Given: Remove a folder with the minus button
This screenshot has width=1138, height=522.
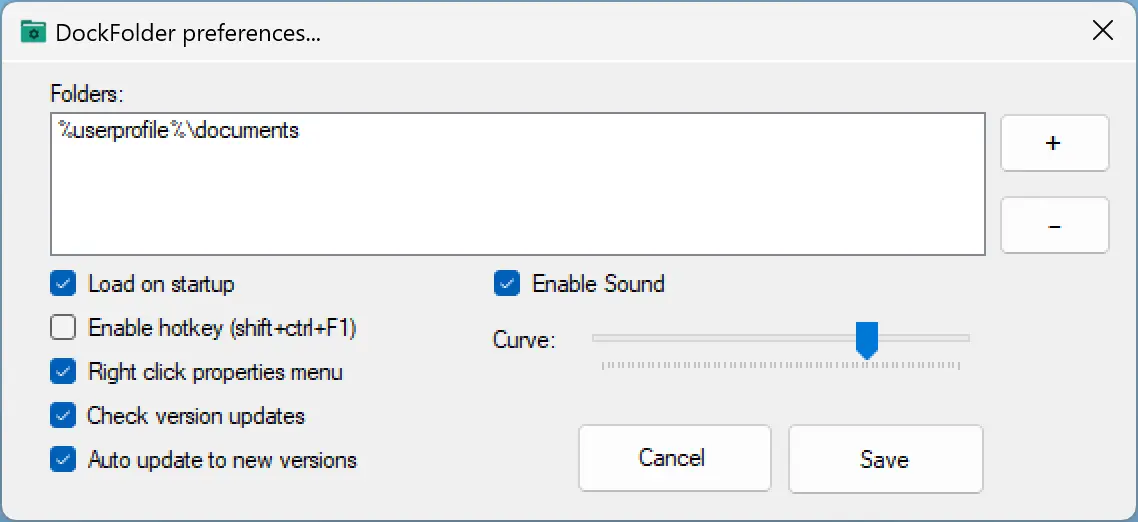Looking at the screenshot, I should pyautogui.click(x=1054, y=226).
